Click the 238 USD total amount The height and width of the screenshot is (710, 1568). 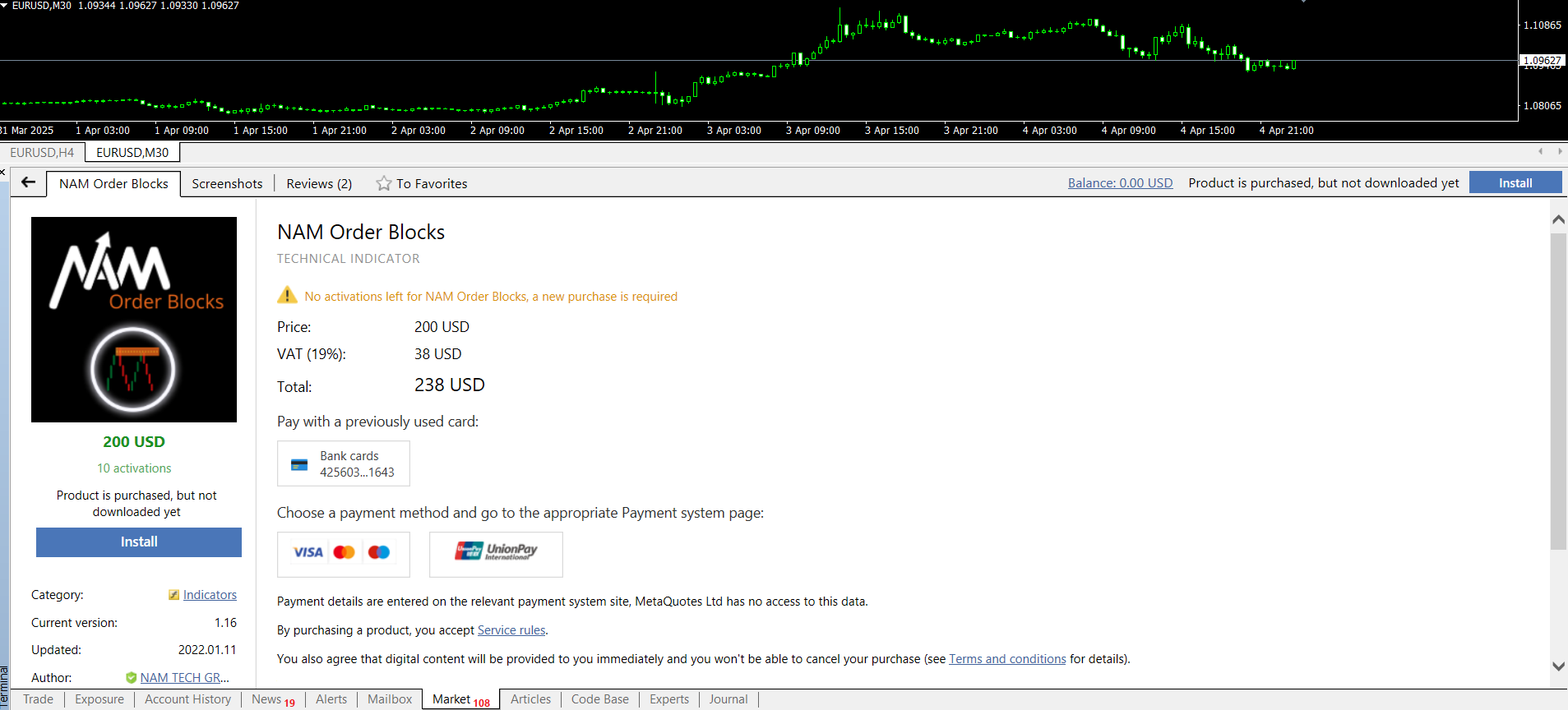coord(450,385)
